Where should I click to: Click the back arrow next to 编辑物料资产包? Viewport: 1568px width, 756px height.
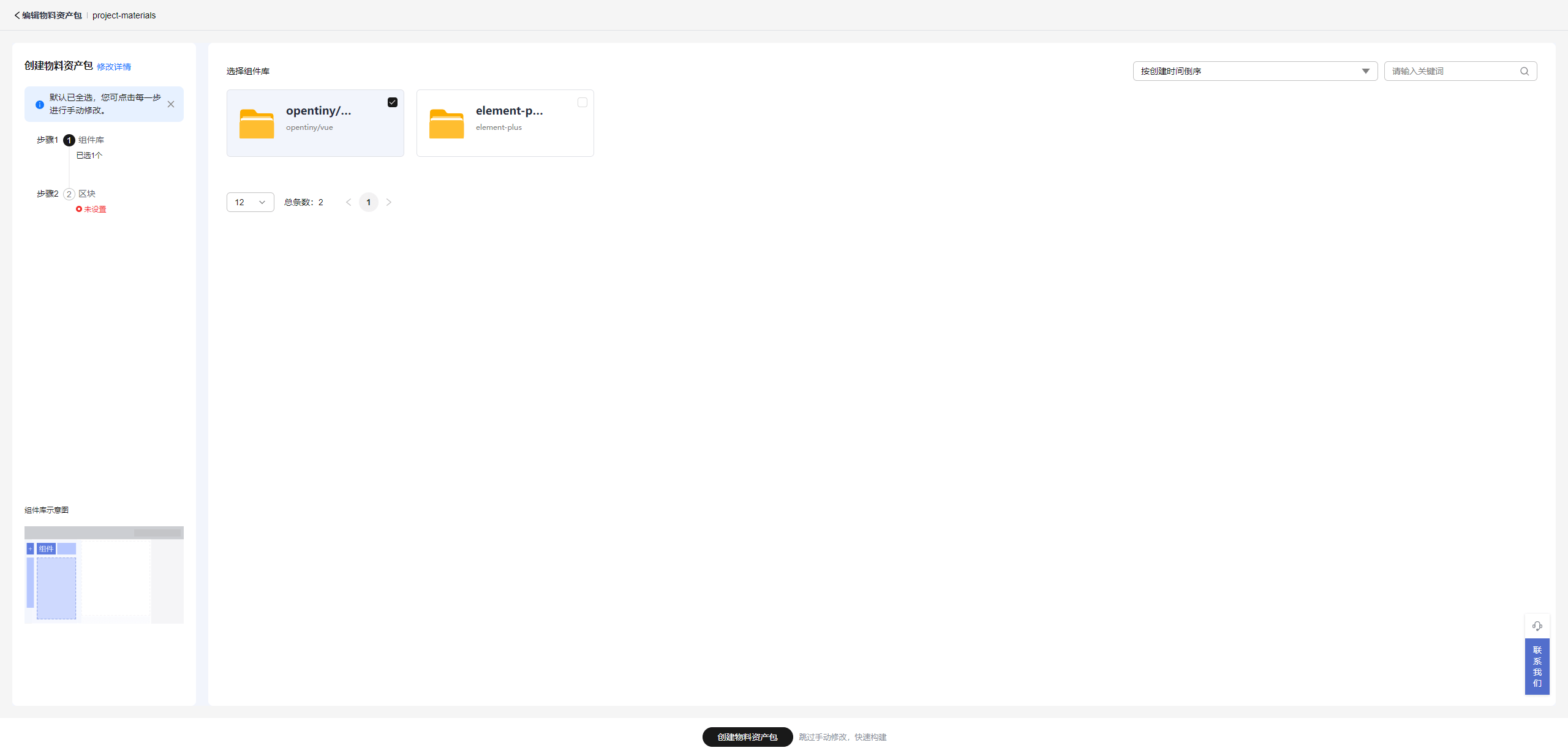(x=17, y=15)
